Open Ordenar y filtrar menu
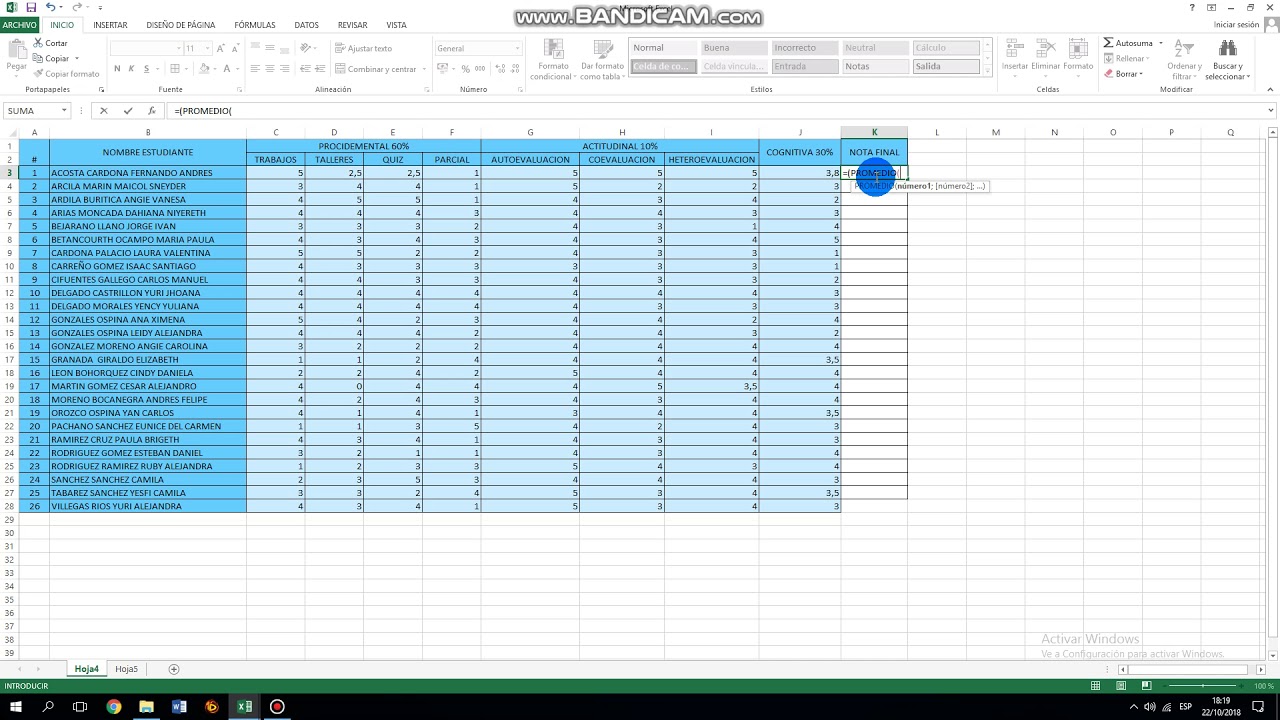Viewport: 1280px width, 720px height. [x=1184, y=60]
